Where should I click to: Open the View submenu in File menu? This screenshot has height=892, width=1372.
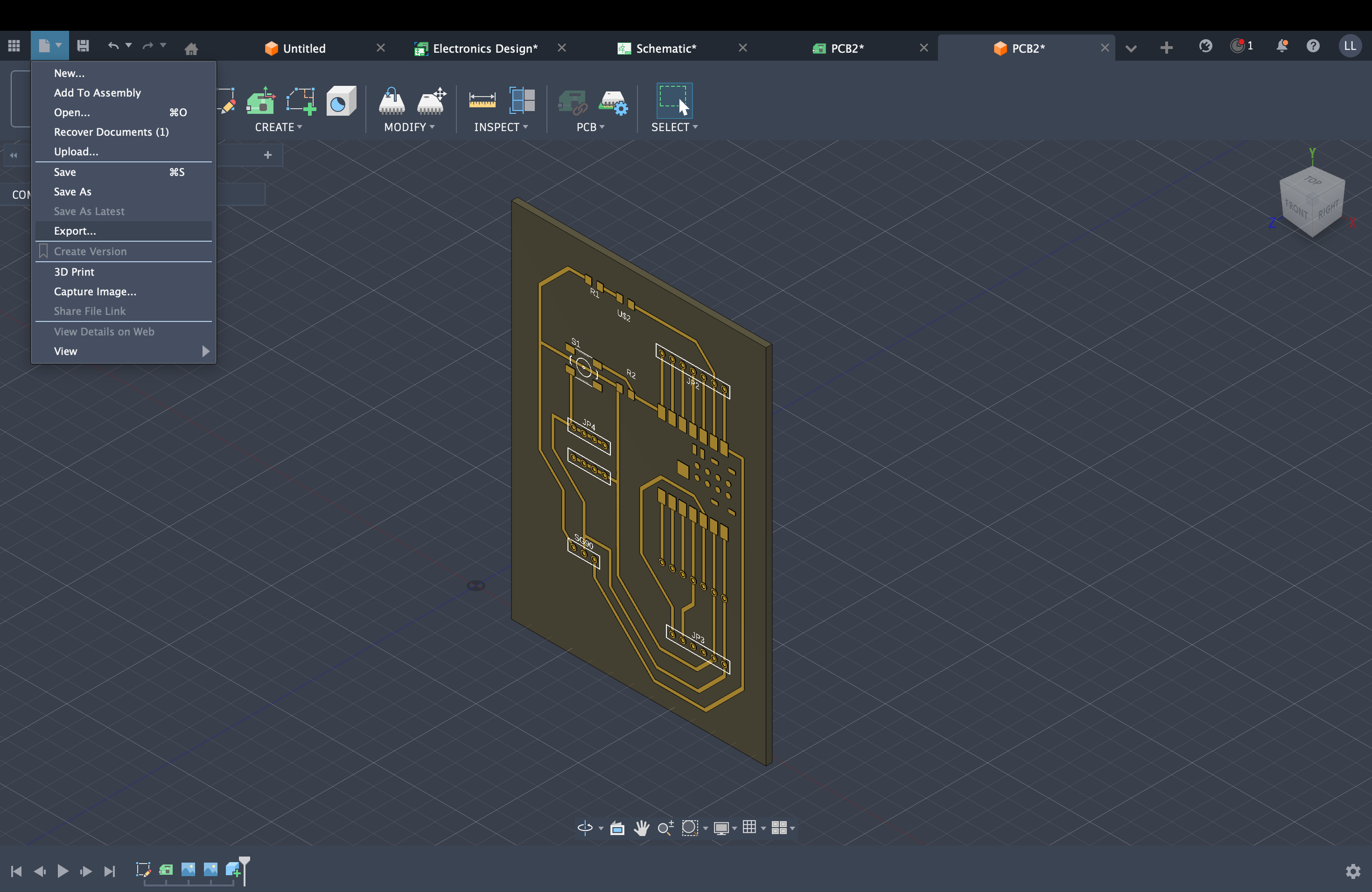[65, 351]
